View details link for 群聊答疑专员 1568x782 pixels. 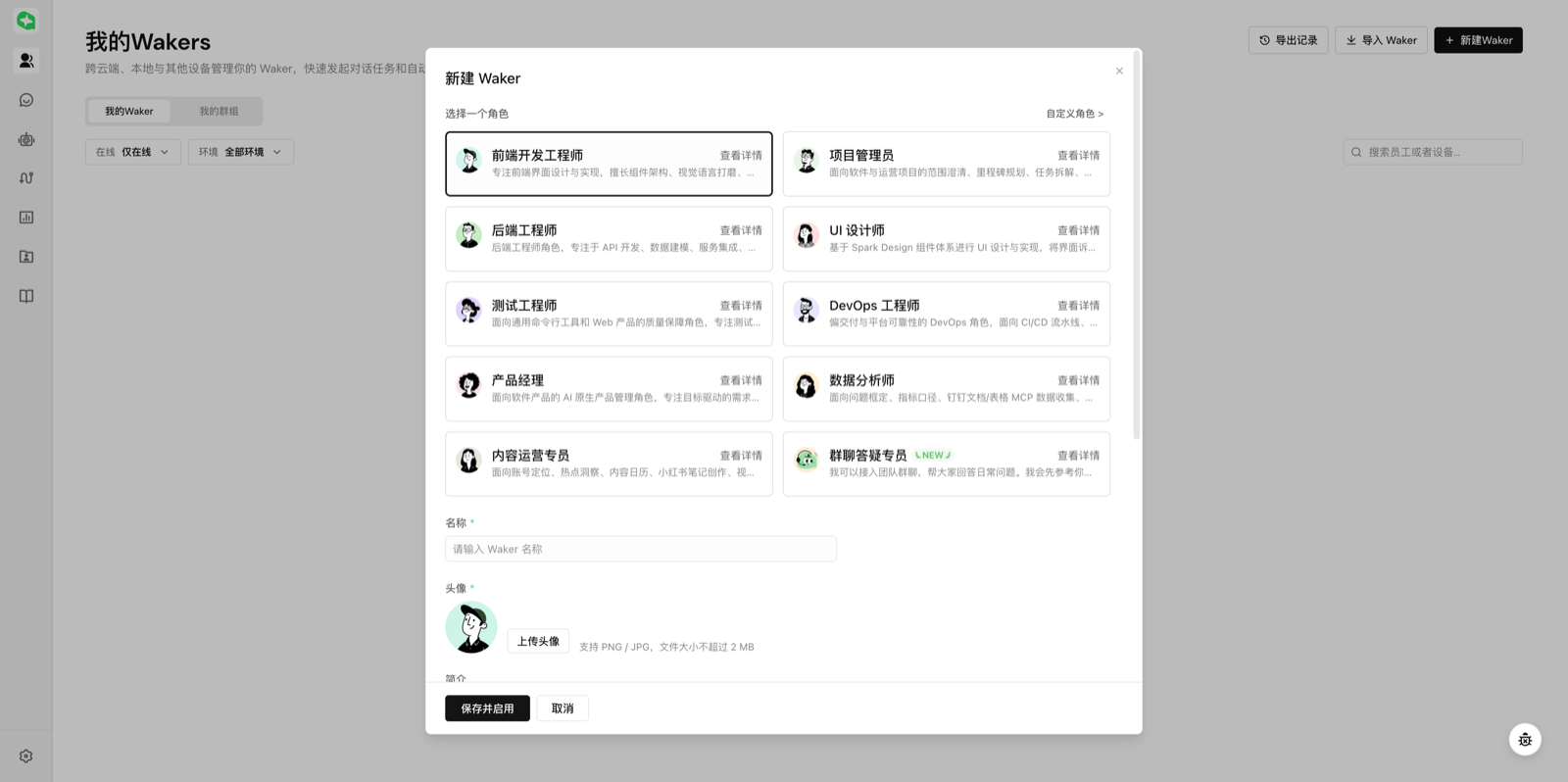[x=1078, y=456]
